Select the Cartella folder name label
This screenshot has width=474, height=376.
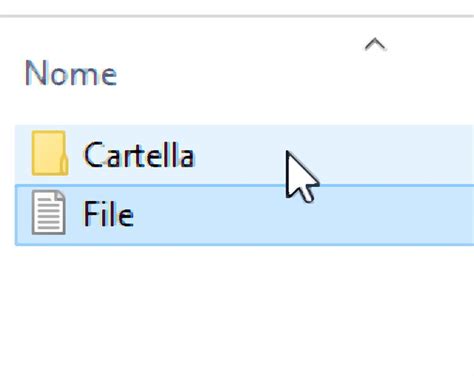[139, 154]
